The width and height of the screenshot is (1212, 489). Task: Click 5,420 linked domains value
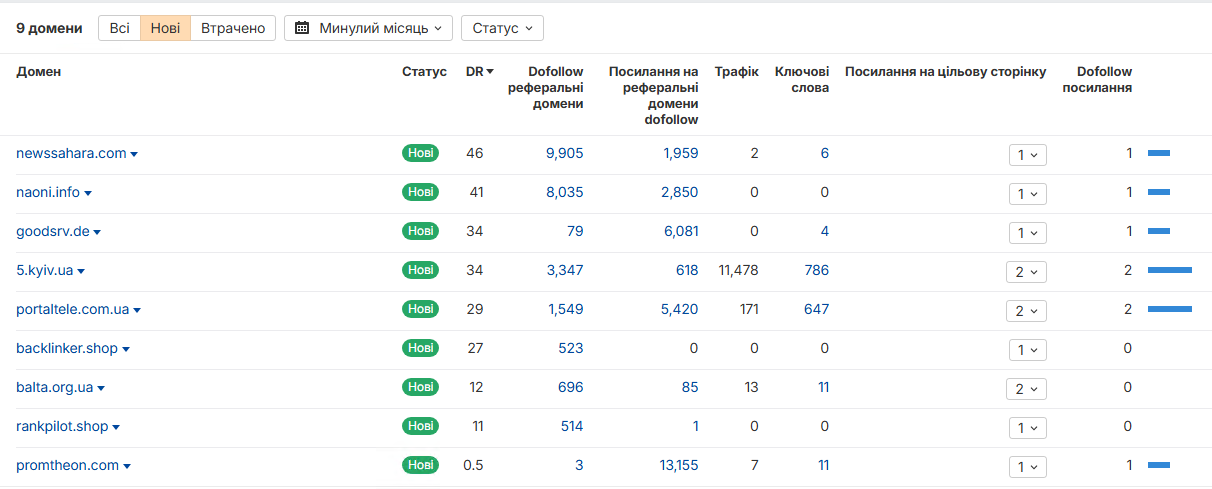(680, 309)
